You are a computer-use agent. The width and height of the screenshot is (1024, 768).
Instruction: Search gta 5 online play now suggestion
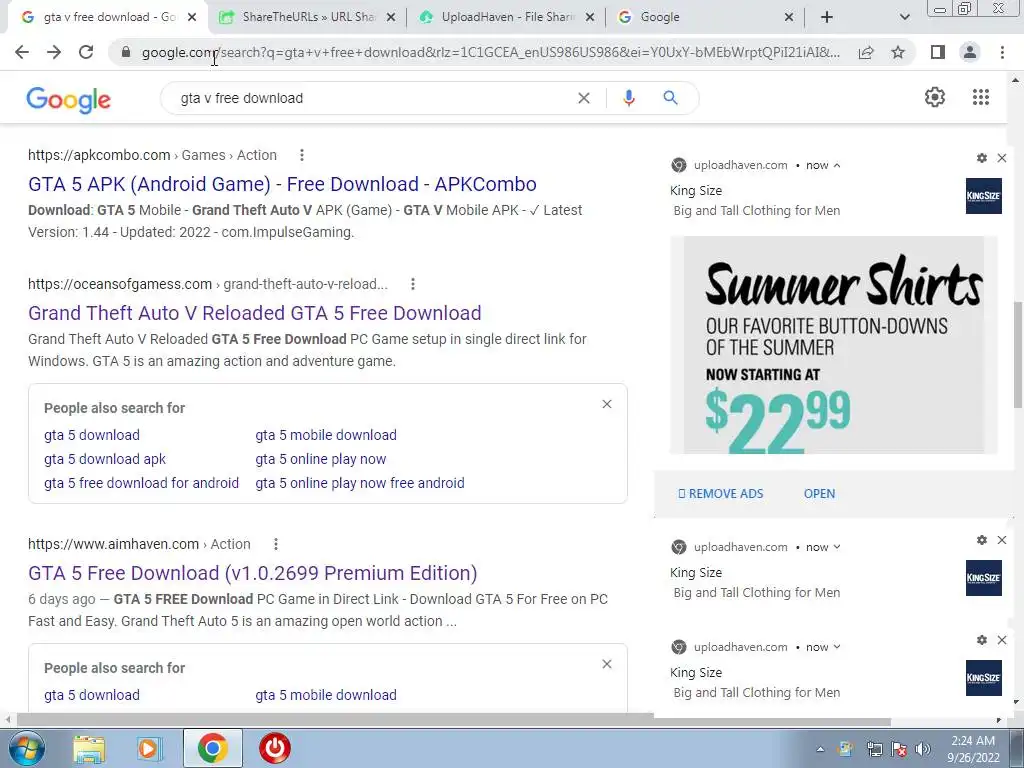tap(321, 459)
